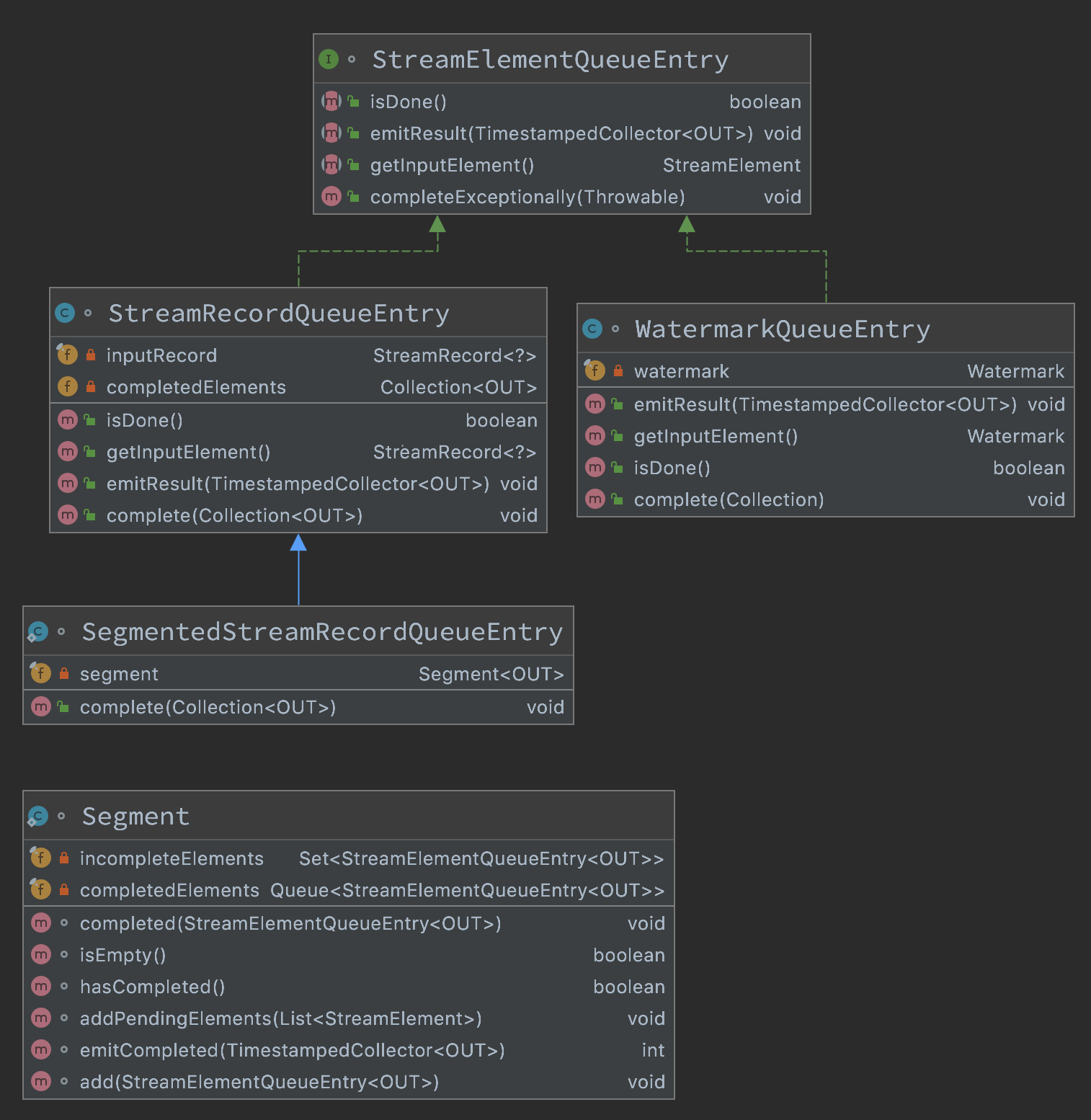1091x1120 pixels.
Task: Click the watermark field icon
Action: tap(594, 370)
